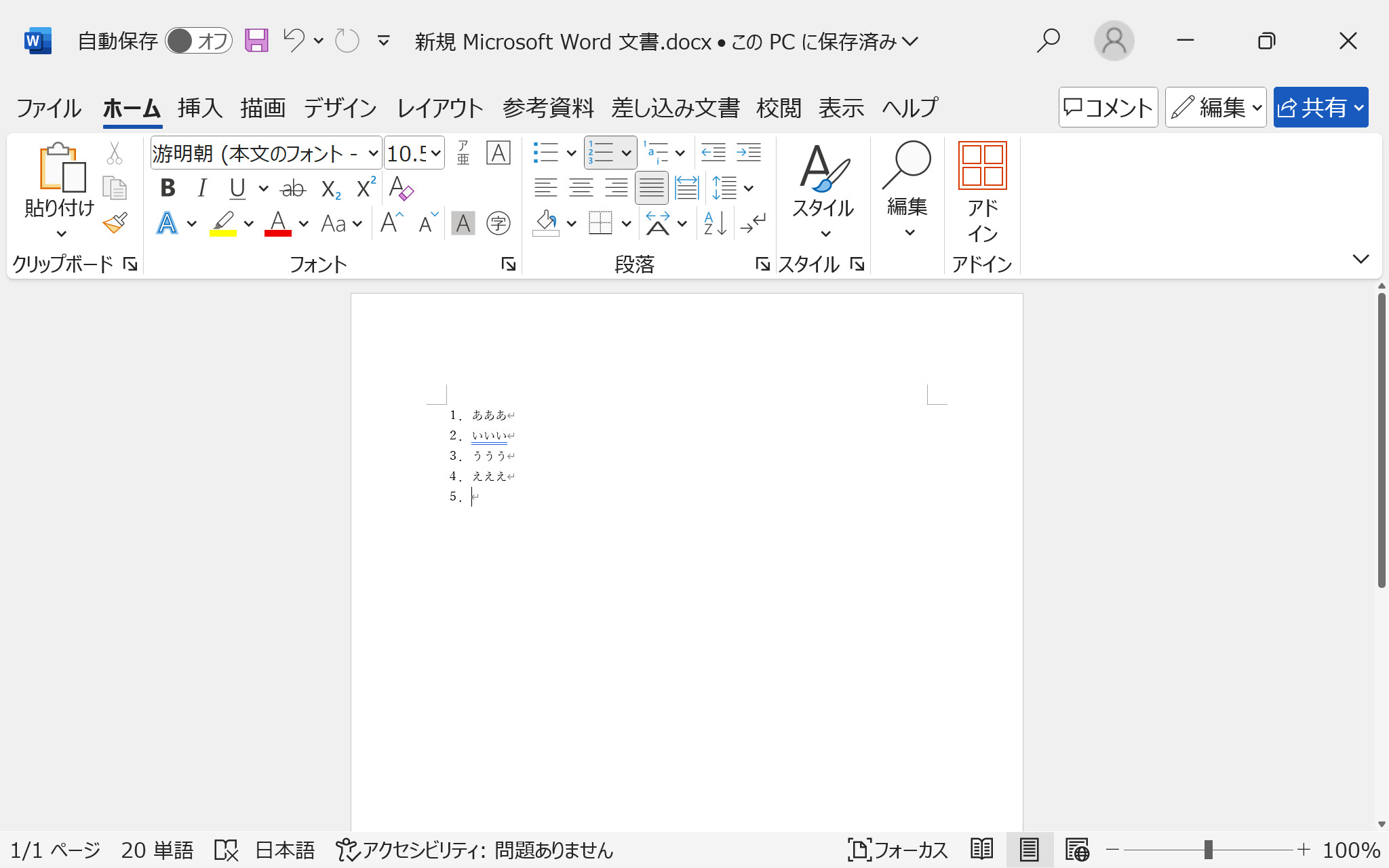Image resolution: width=1389 pixels, height=868 pixels.
Task: Switch to the 挿入 tab
Action: pyautogui.click(x=200, y=108)
